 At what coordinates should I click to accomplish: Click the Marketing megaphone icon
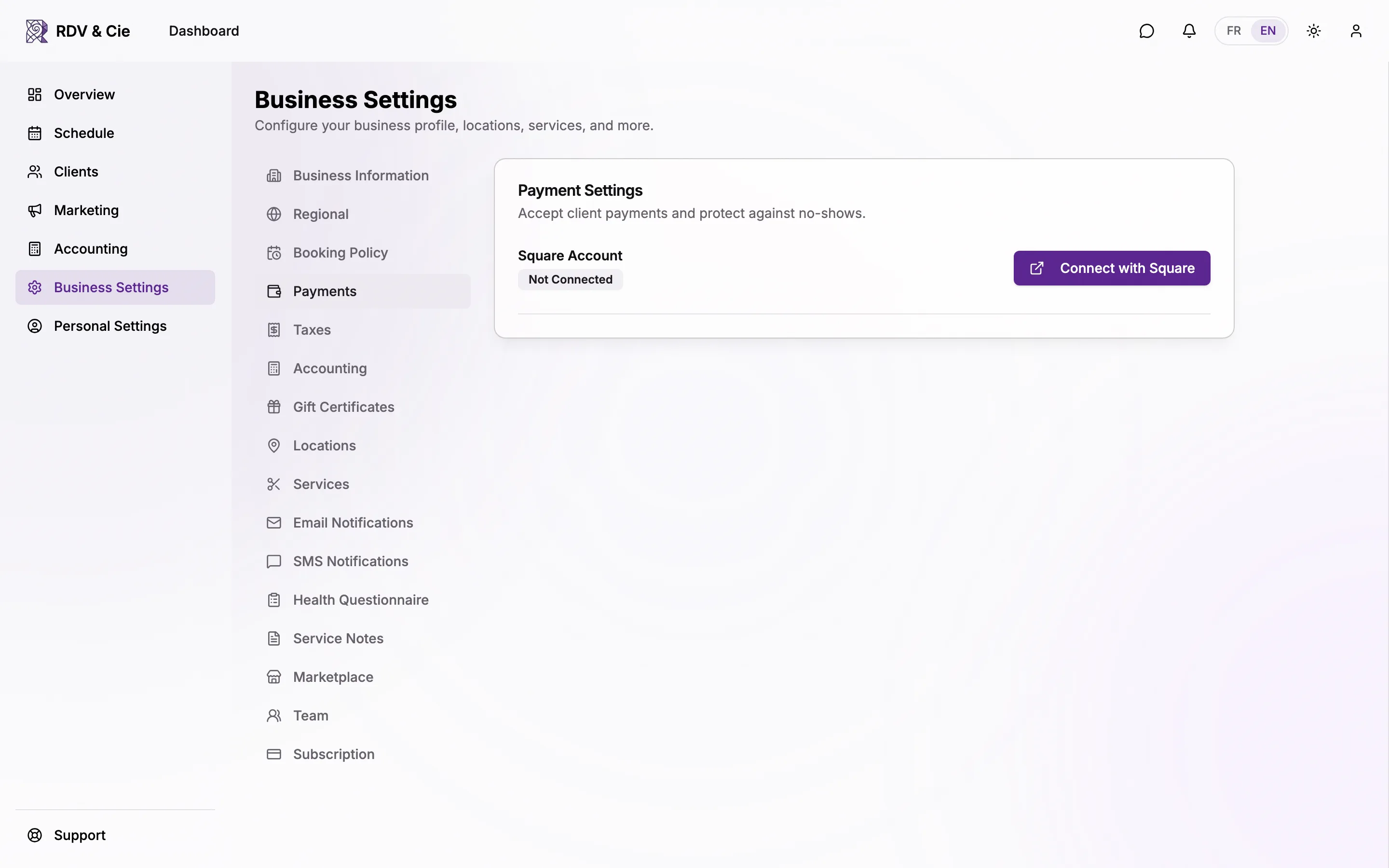pos(35,210)
